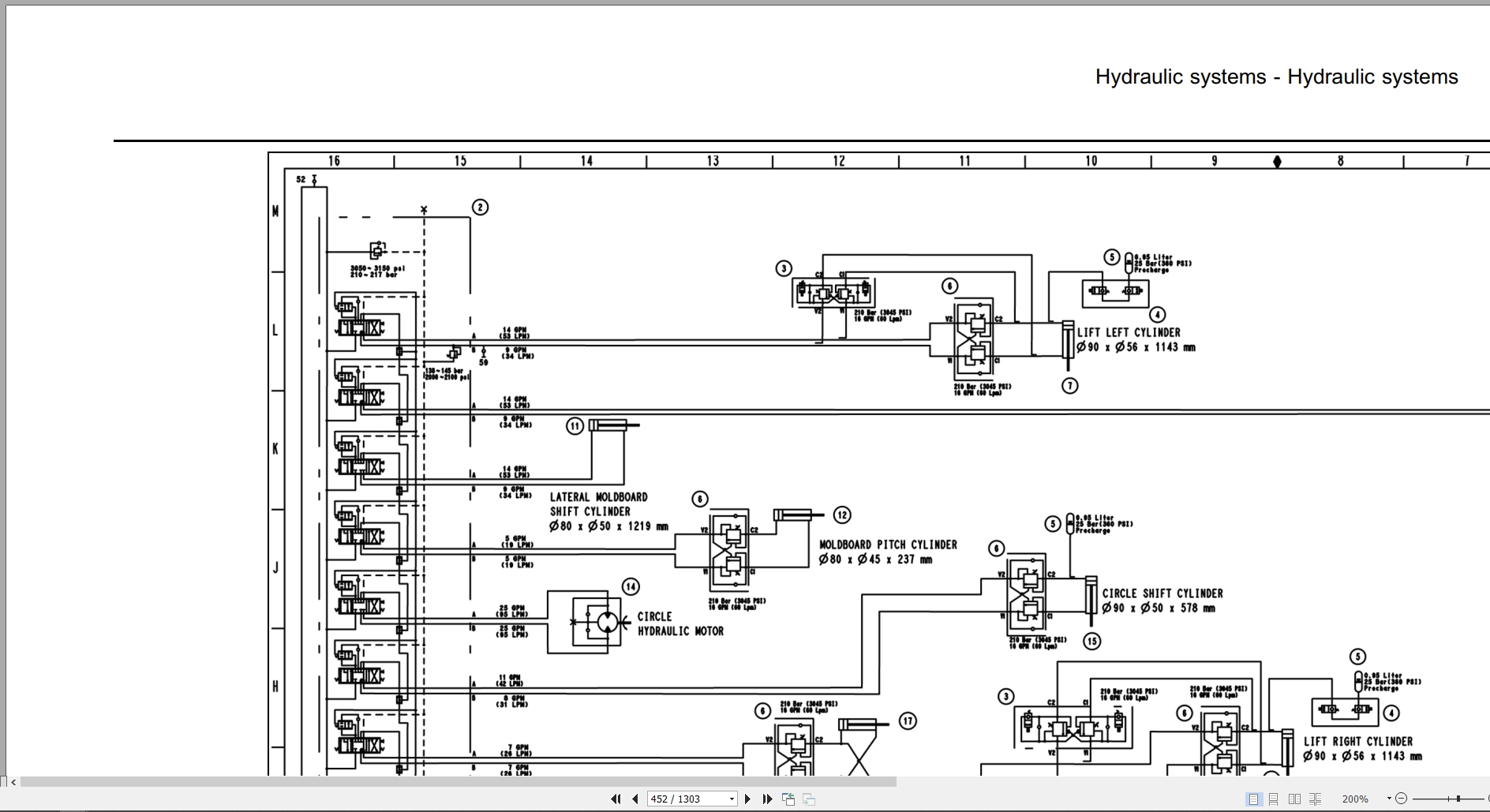
Task: Click the '25 GPM (95 LPM)' port A flow label
Action: [512, 611]
